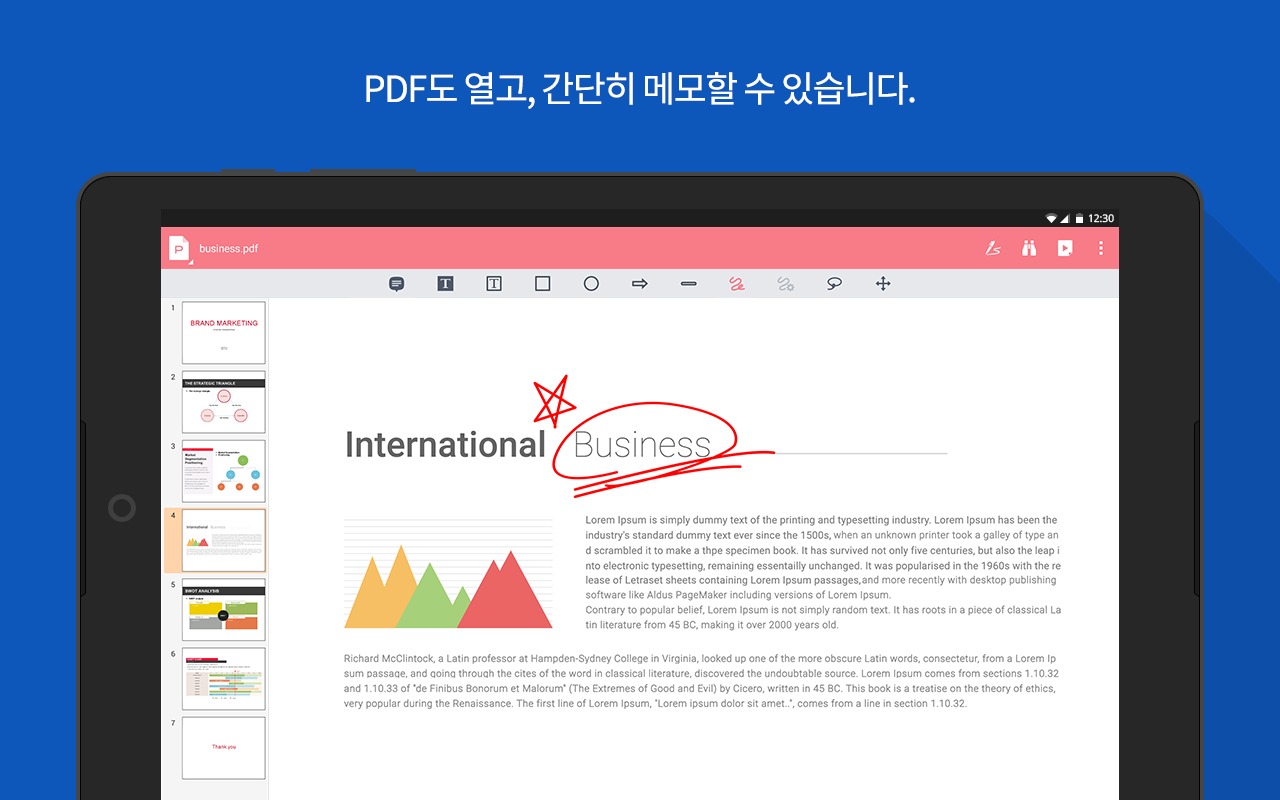The image size is (1280, 800).
Task: Select the outlined text box tool
Action: pos(494,284)
